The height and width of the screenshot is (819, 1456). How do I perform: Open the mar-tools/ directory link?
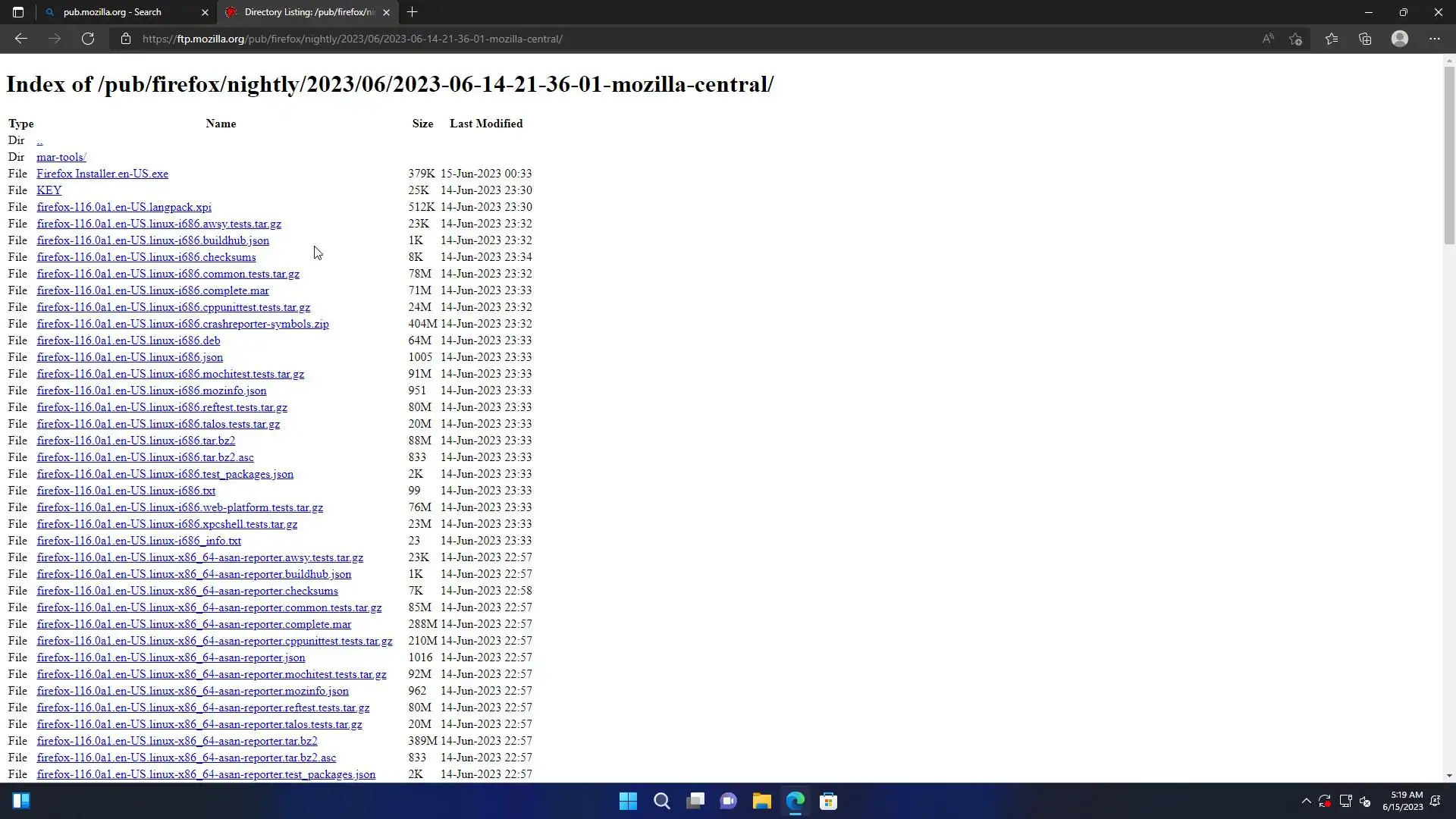(61, 157)
